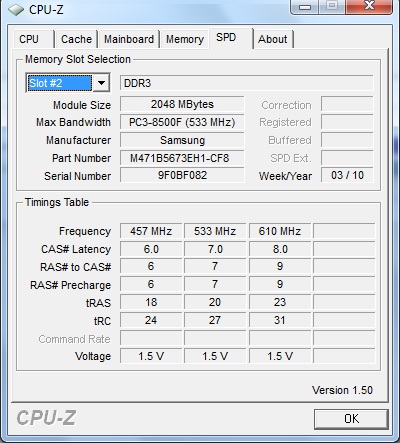Screen dimensions: 400x443
Task: Select the CAS# Latency 8.0 value
Action: point(280,249)
